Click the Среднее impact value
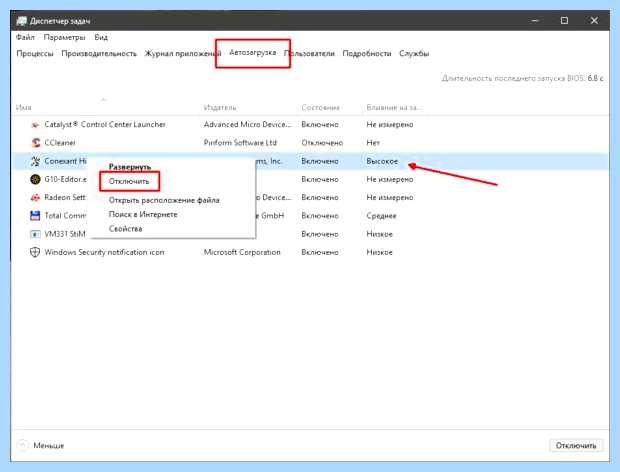The image size is (620, 472). coord(381,216)
